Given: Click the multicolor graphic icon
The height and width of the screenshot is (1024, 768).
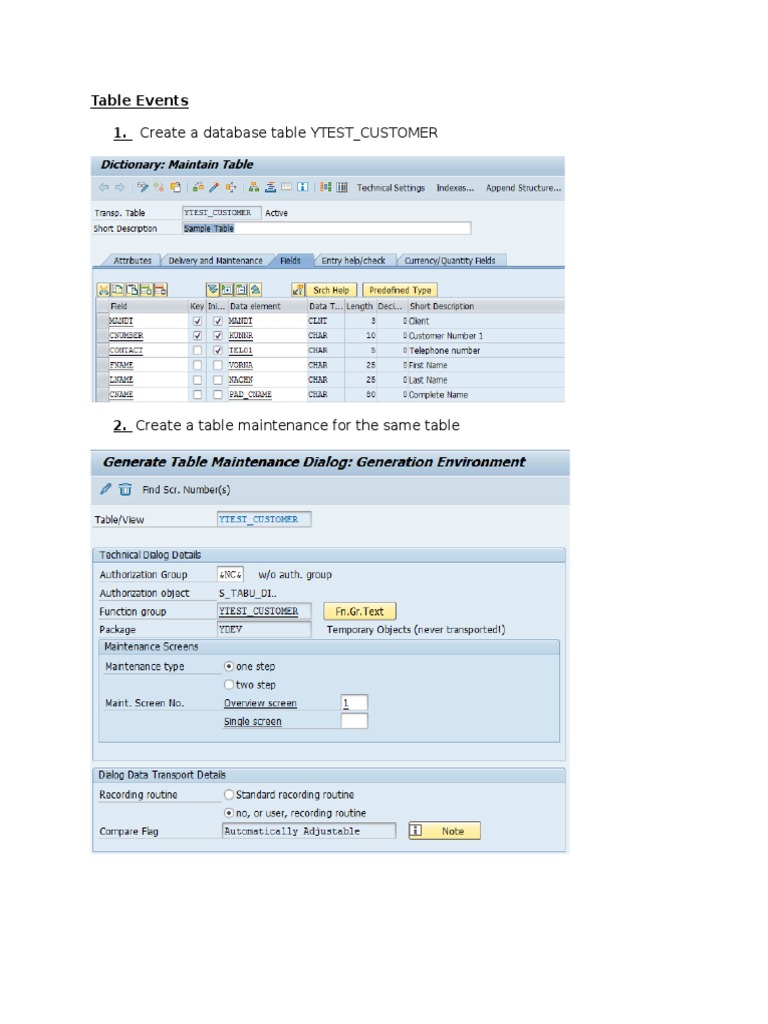Looking at the screenshot, I should coord(326,187).
